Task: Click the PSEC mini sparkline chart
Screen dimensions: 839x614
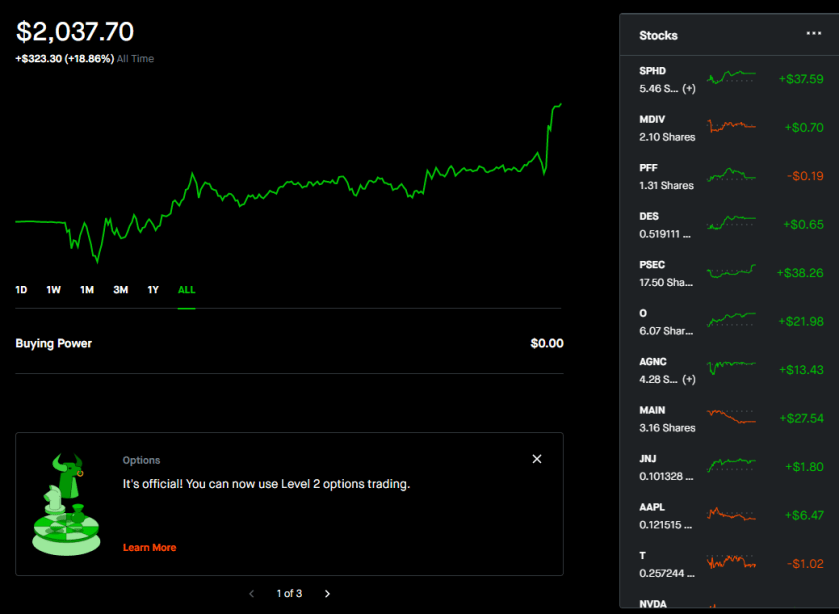Action: [x=731, y=272]
